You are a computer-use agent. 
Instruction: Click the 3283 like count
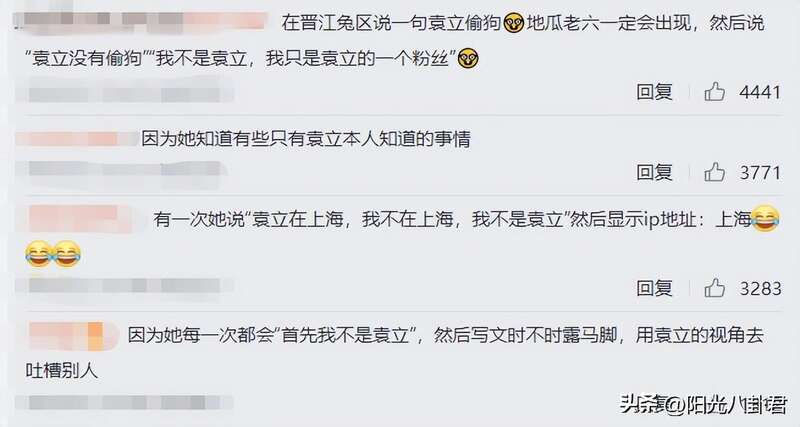pos(760,289)
